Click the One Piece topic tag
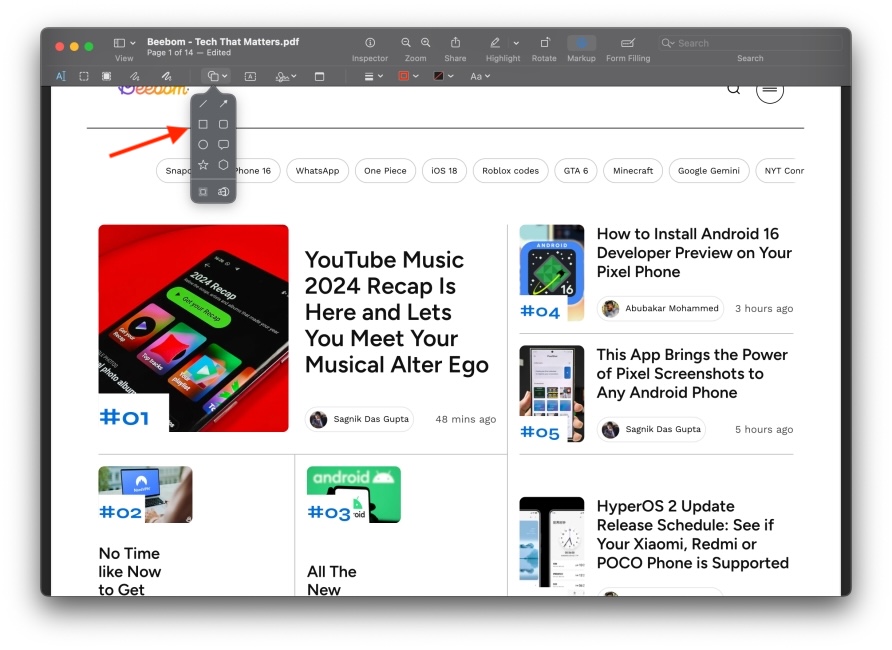The height and width of the screenshot is (650, 892). click(385, 171)
